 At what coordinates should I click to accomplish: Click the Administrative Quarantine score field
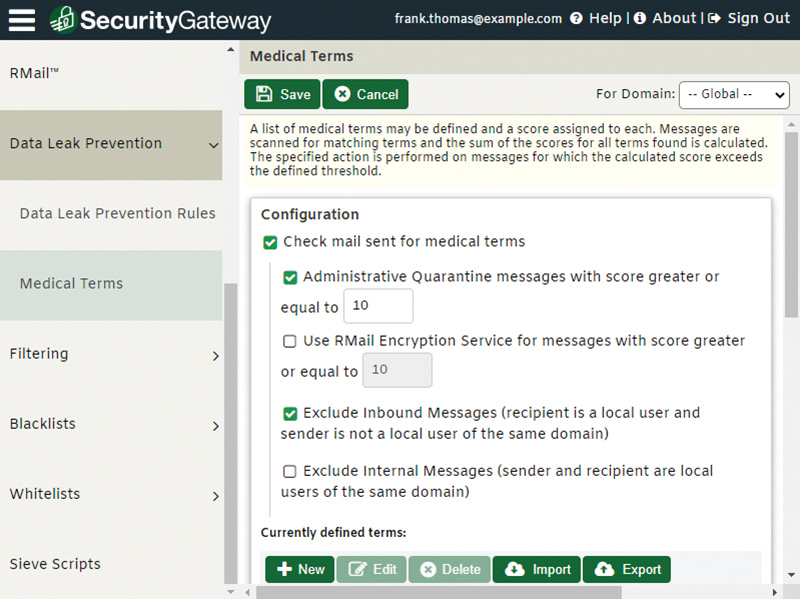pos(378,306)
